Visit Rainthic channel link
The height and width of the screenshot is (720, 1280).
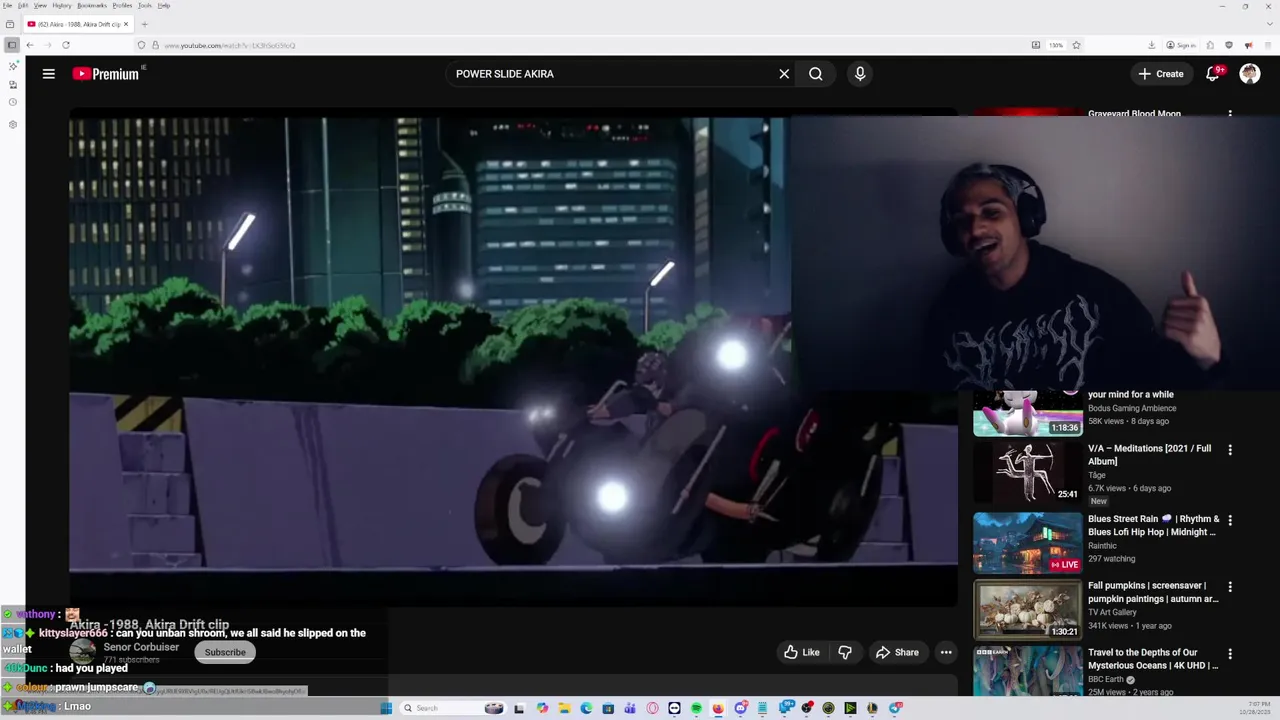[1102, 546]
